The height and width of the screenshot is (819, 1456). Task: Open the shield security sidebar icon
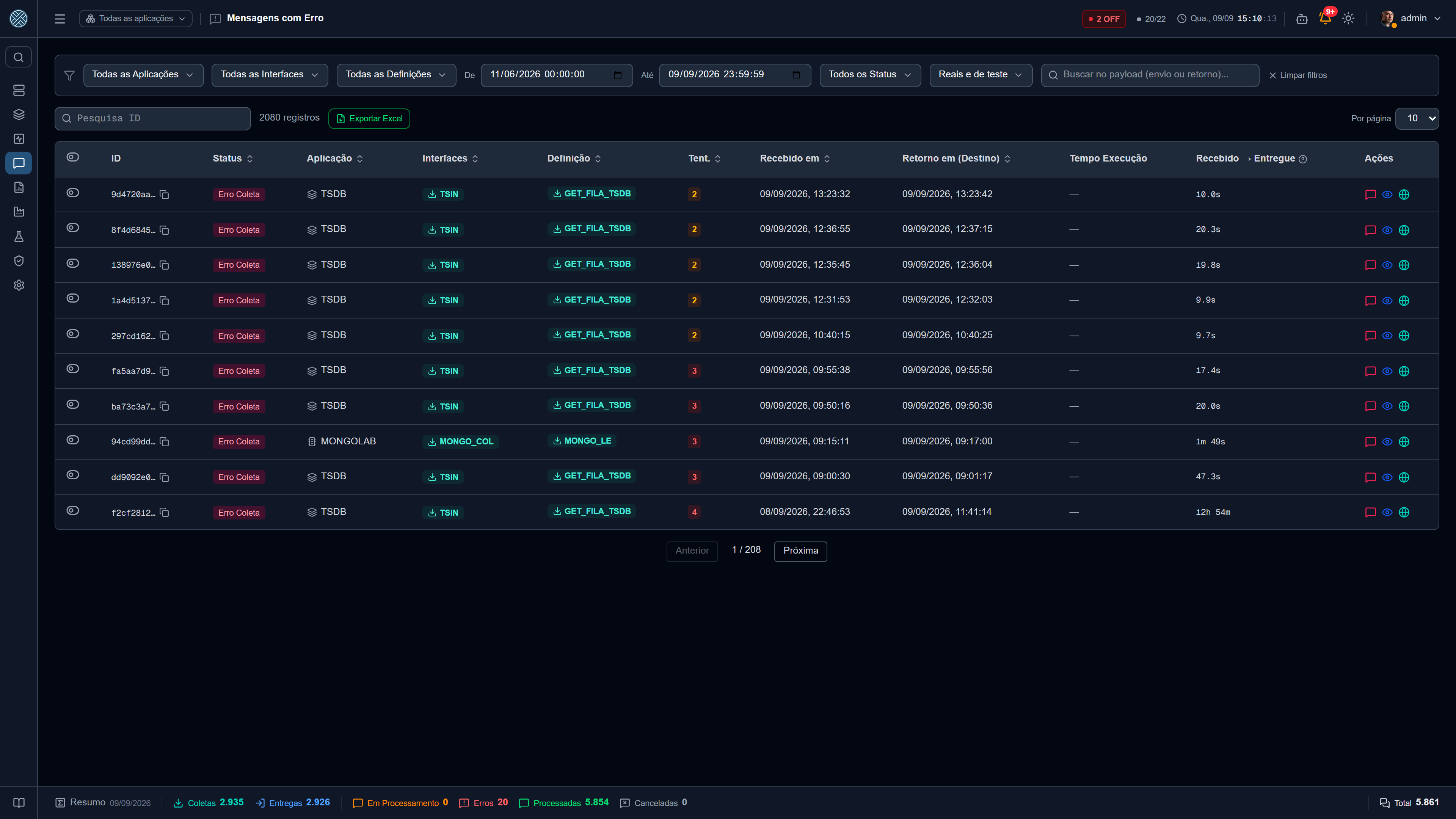(x=19, y=261)
